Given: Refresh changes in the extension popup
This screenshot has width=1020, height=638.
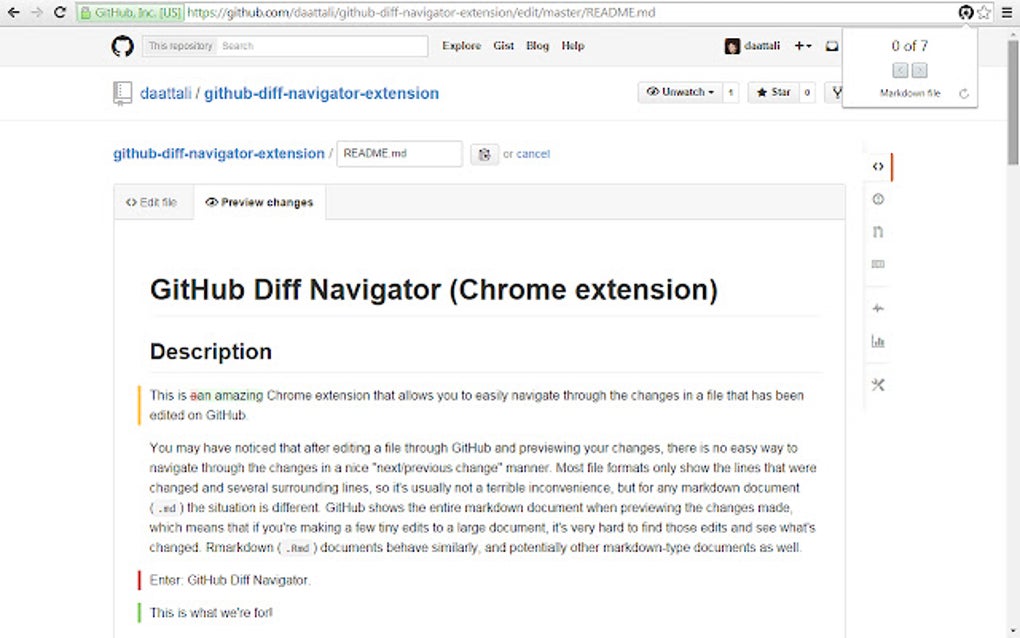Looking at the screenshot, I should [x=963, y=94].
